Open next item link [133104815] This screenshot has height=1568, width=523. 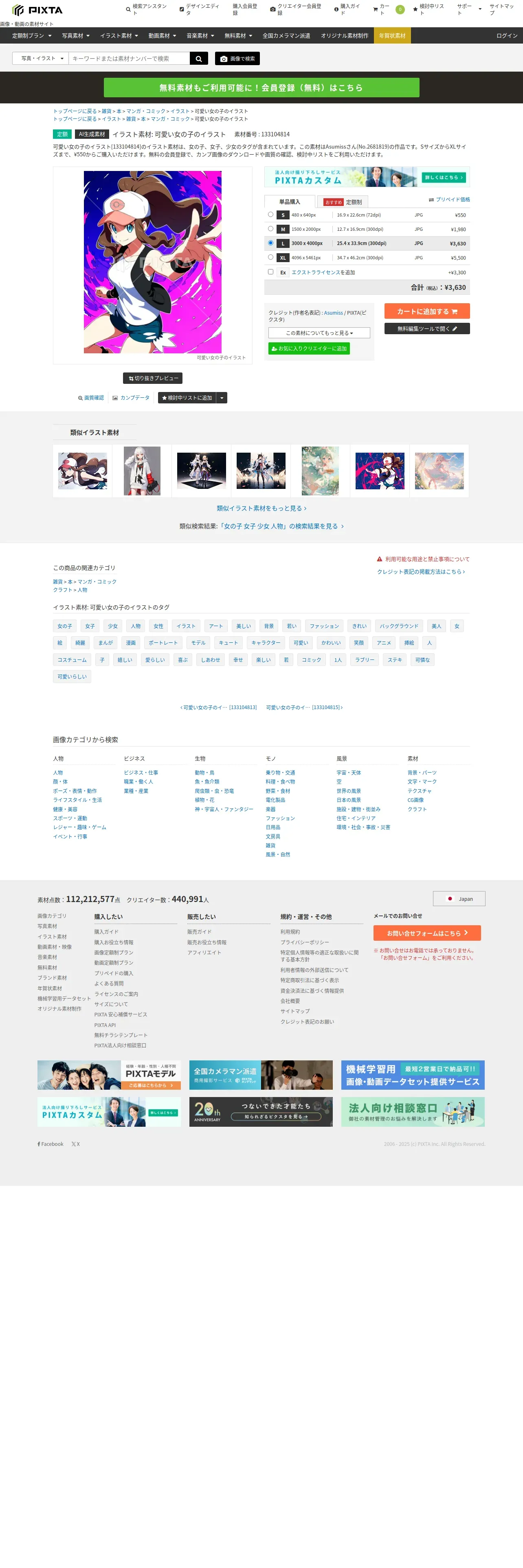[304, 707]
